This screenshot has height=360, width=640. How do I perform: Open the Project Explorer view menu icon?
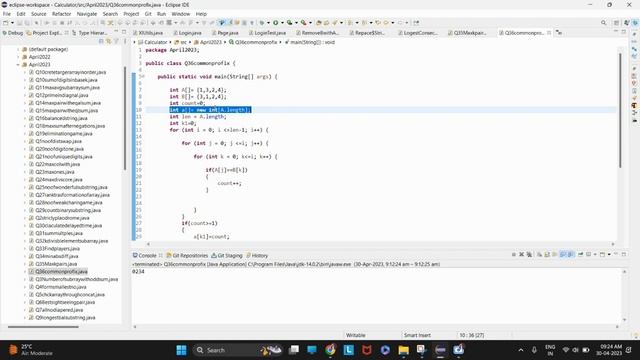tap(125, 41)
